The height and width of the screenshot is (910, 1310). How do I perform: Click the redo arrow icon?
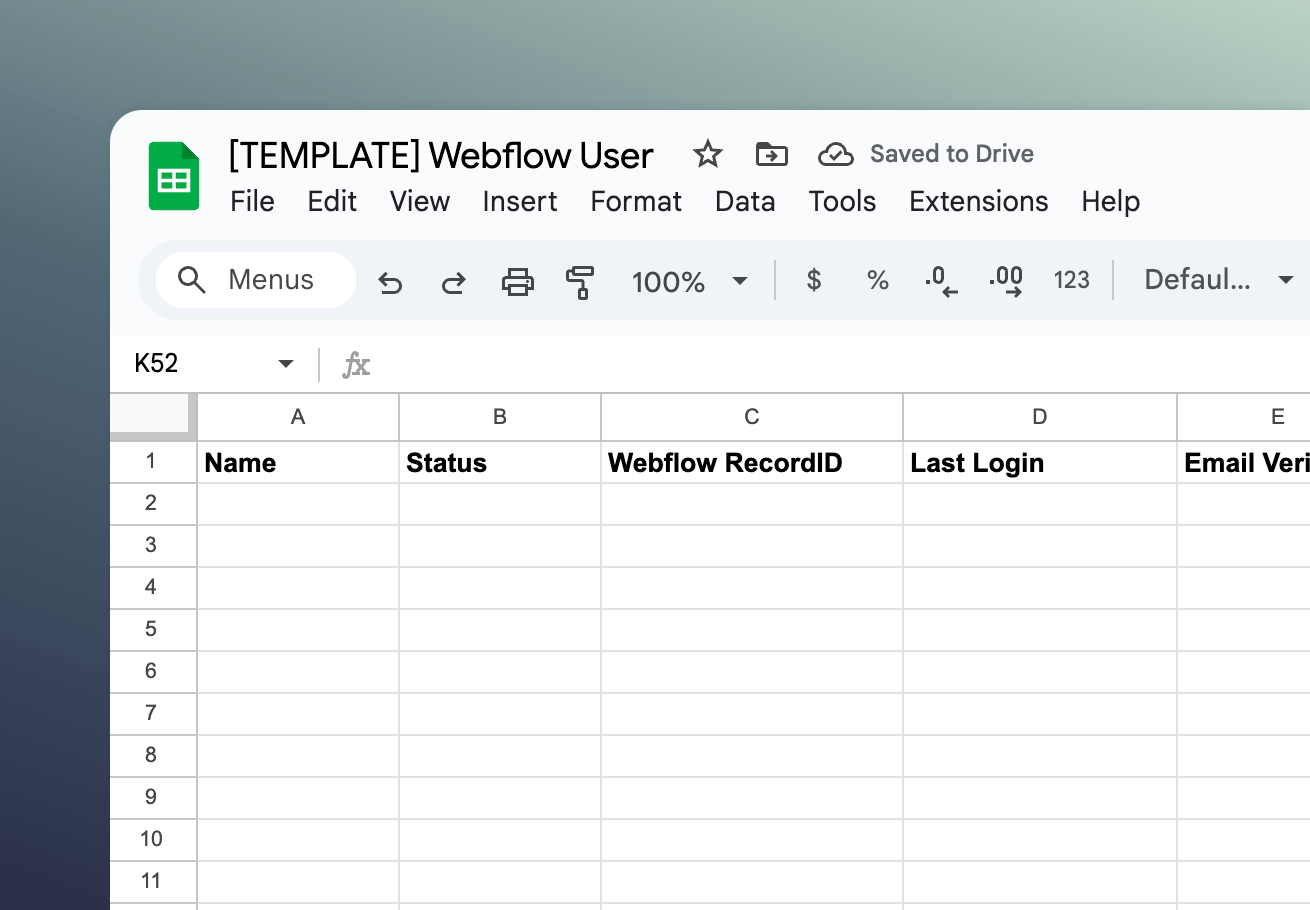tap(454, 282)
